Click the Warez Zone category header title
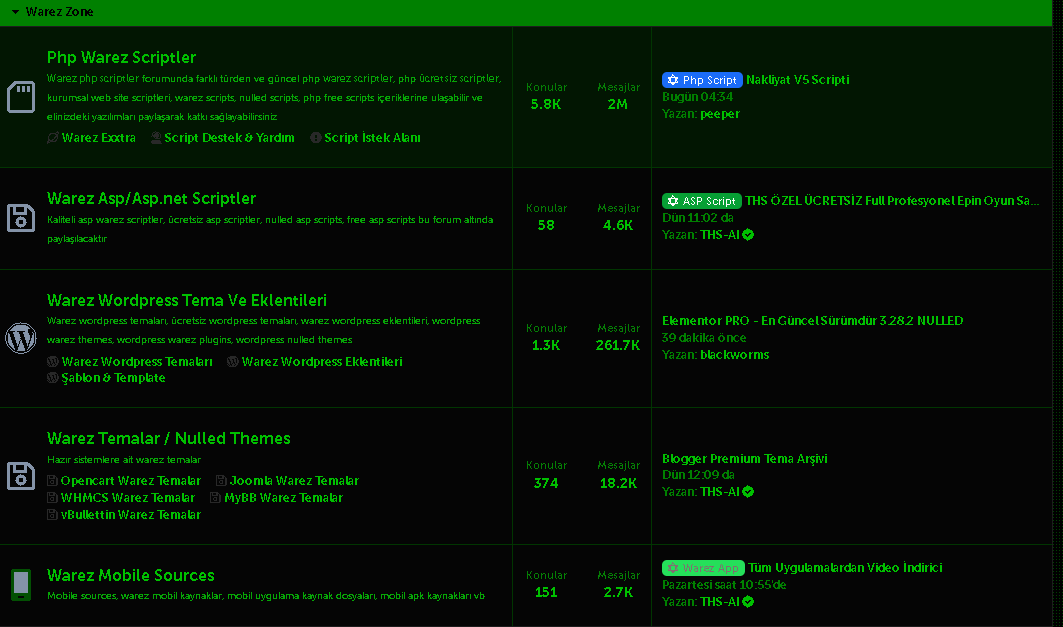Image resolution: width=1063 pixels, height=627 pixels. tap(60, 12)
